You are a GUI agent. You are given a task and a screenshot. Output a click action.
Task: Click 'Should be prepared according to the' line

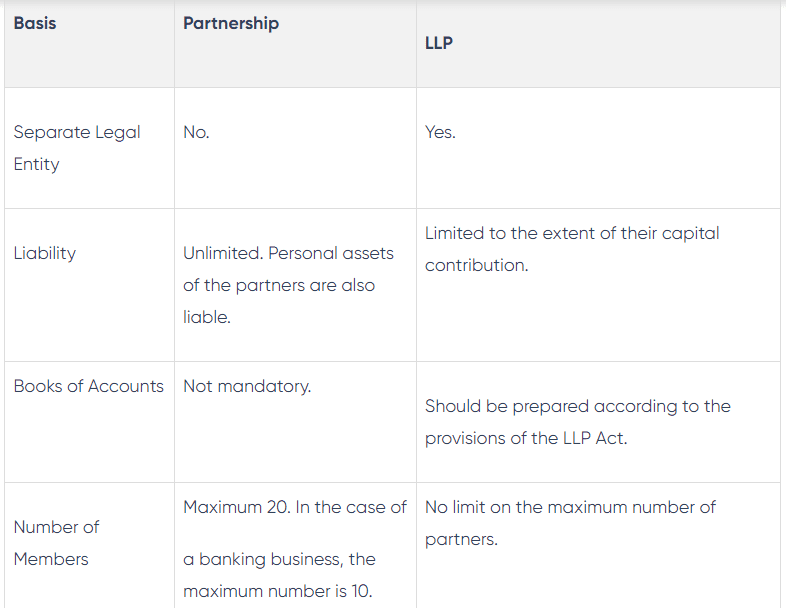pyautogui.click(x=578, y=406)
